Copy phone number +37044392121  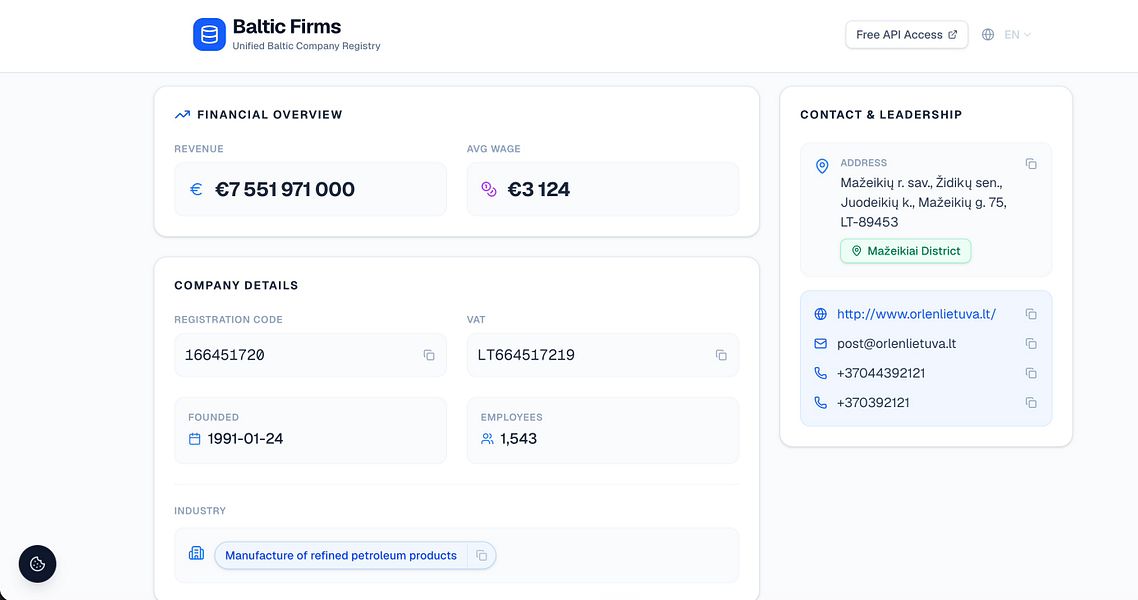(1031, 373)
